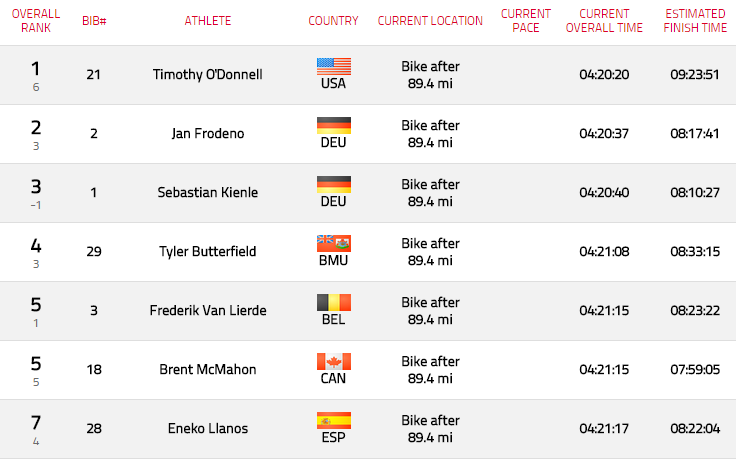Select athlete Tyler Butterfield

(207, 252)
